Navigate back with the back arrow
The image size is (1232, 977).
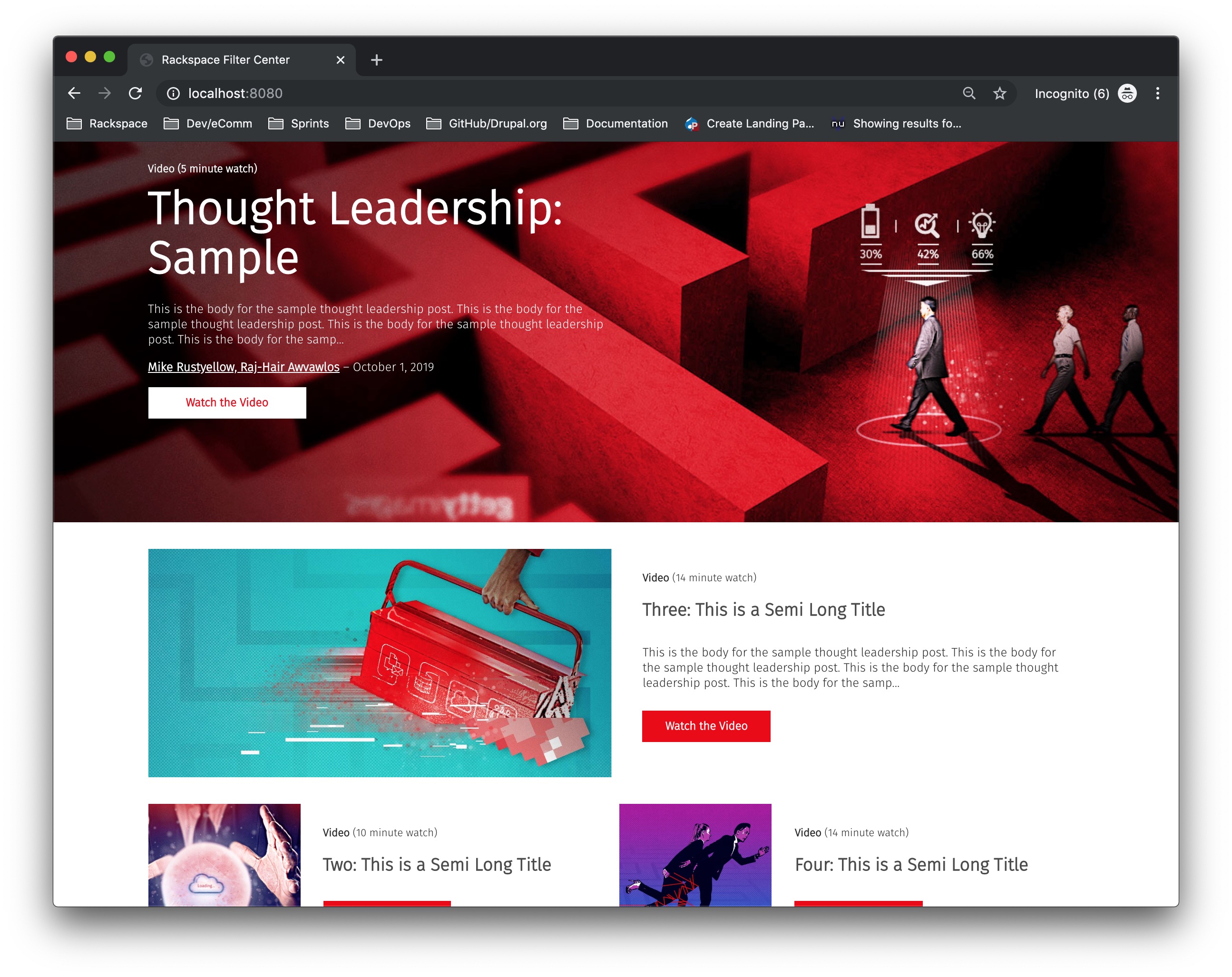point(74,93)
